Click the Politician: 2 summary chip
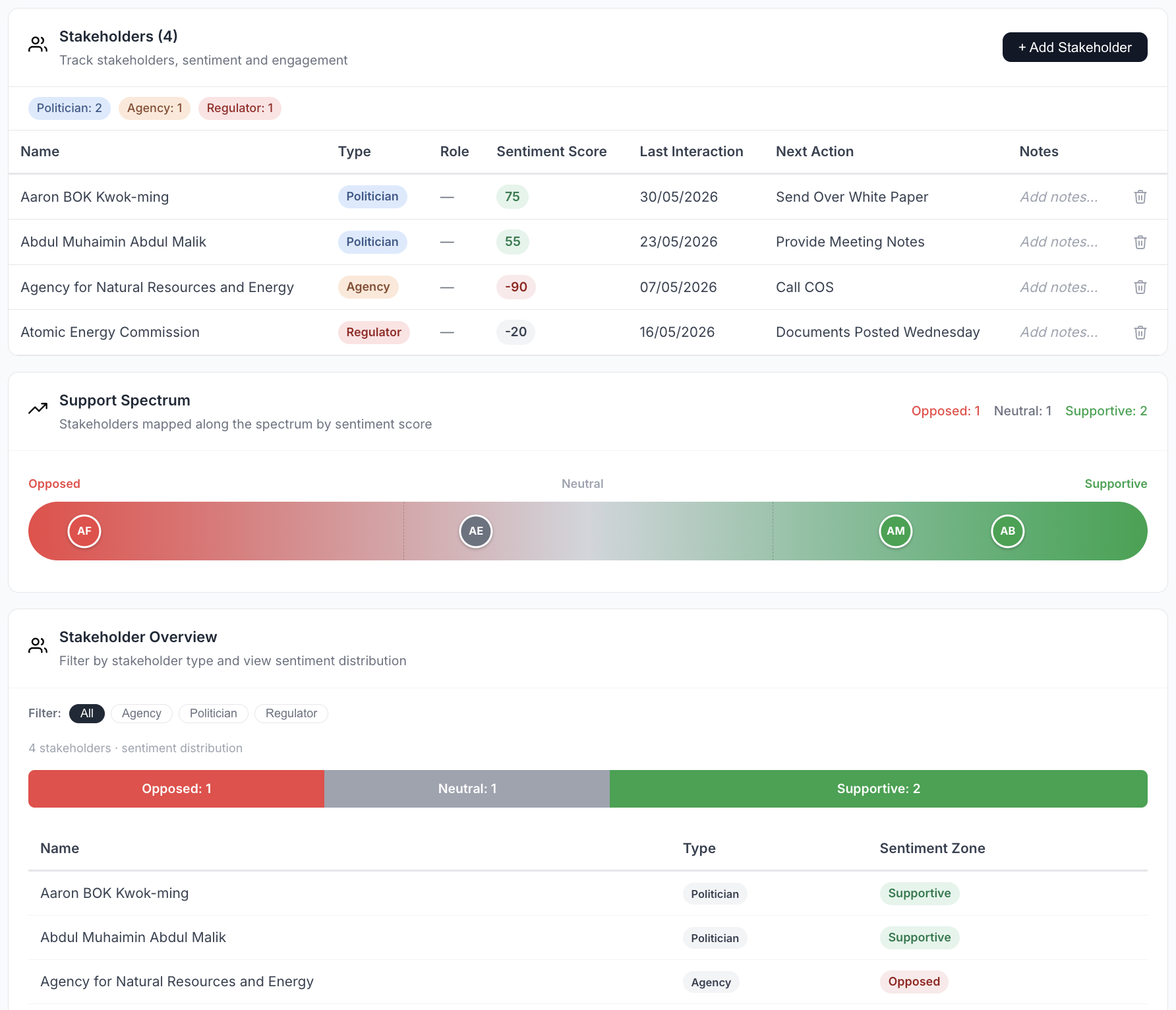The width and height of the screenshot is (1176, 1010). click(x=69, y=108)
